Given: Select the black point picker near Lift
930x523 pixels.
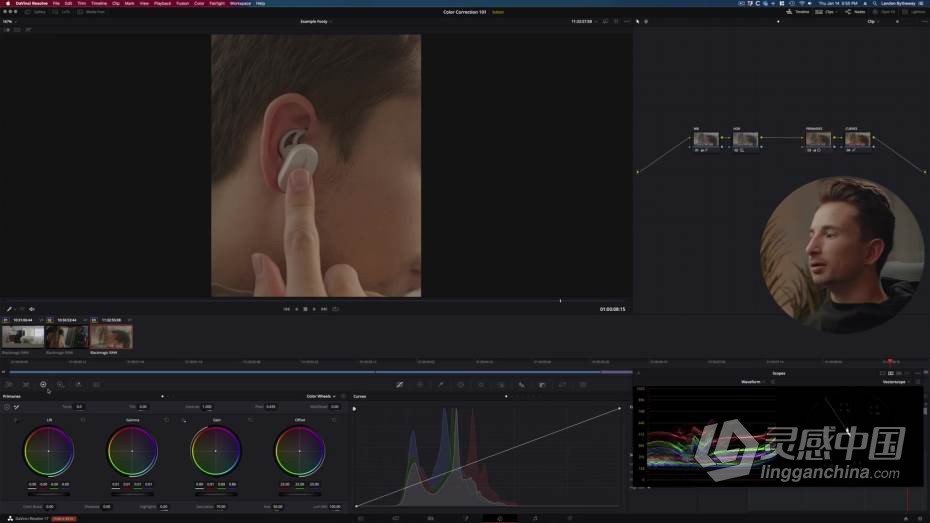Looking at the screenshot, I should (x=15, y=420).
